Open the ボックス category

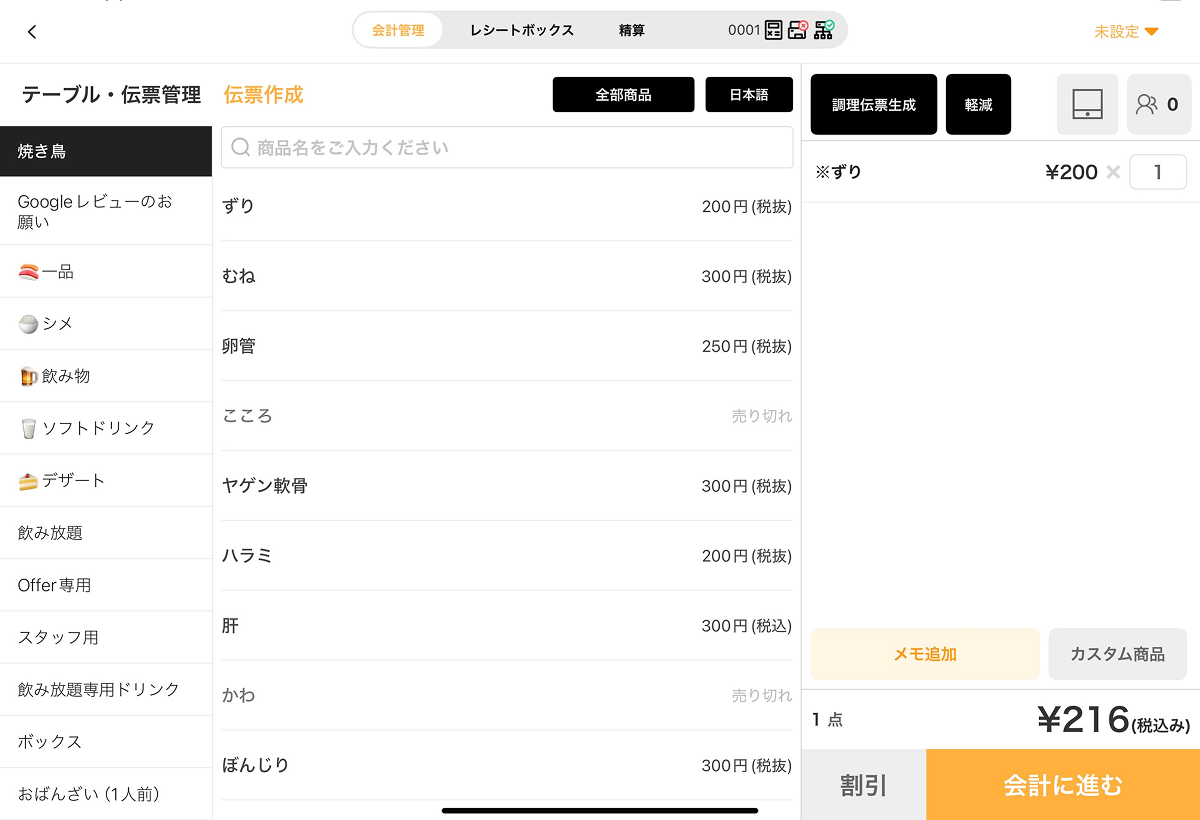pyautogui.click(x=106, y=742)
